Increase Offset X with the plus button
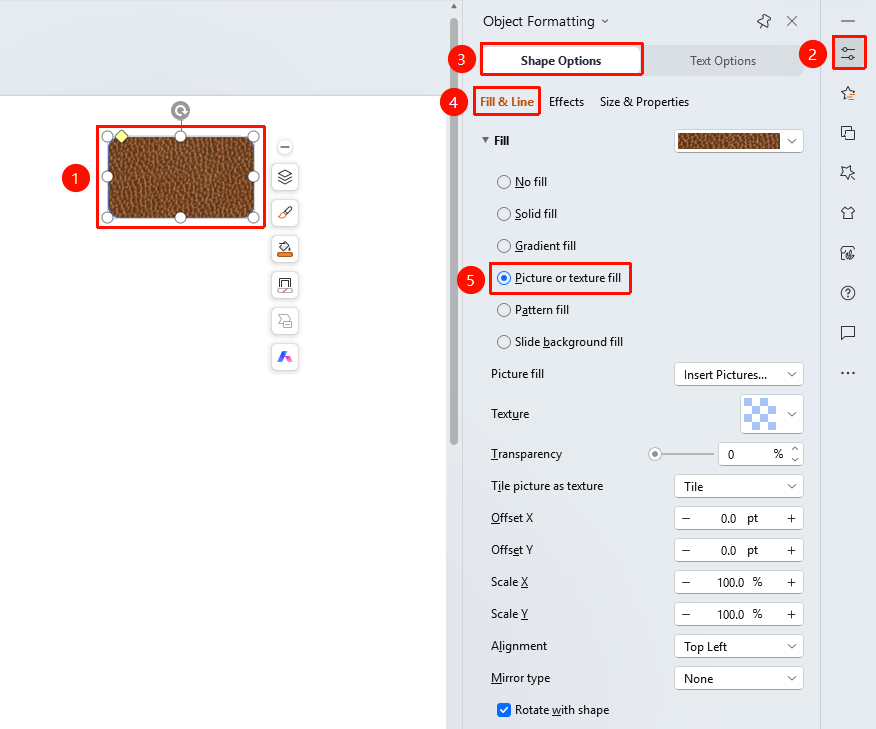Viewport: 876px width, 729px height. 791,518
